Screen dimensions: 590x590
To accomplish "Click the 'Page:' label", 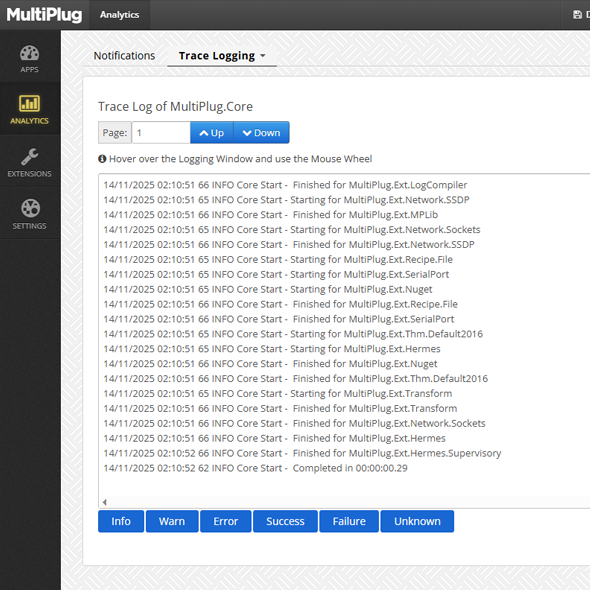I will (115, 132).
